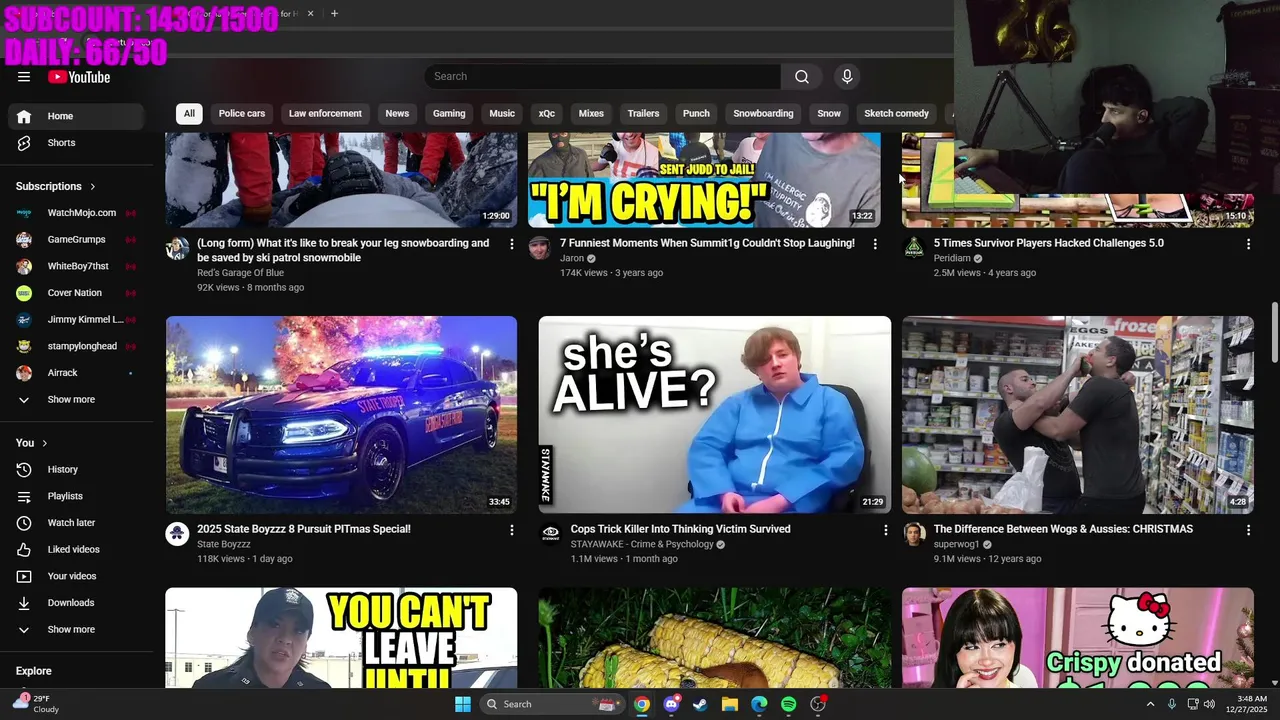The width and height of the screenshot is (1280, 720).
Task: Open File Explorer from the taskbar
Action: [x=729, y=704]
